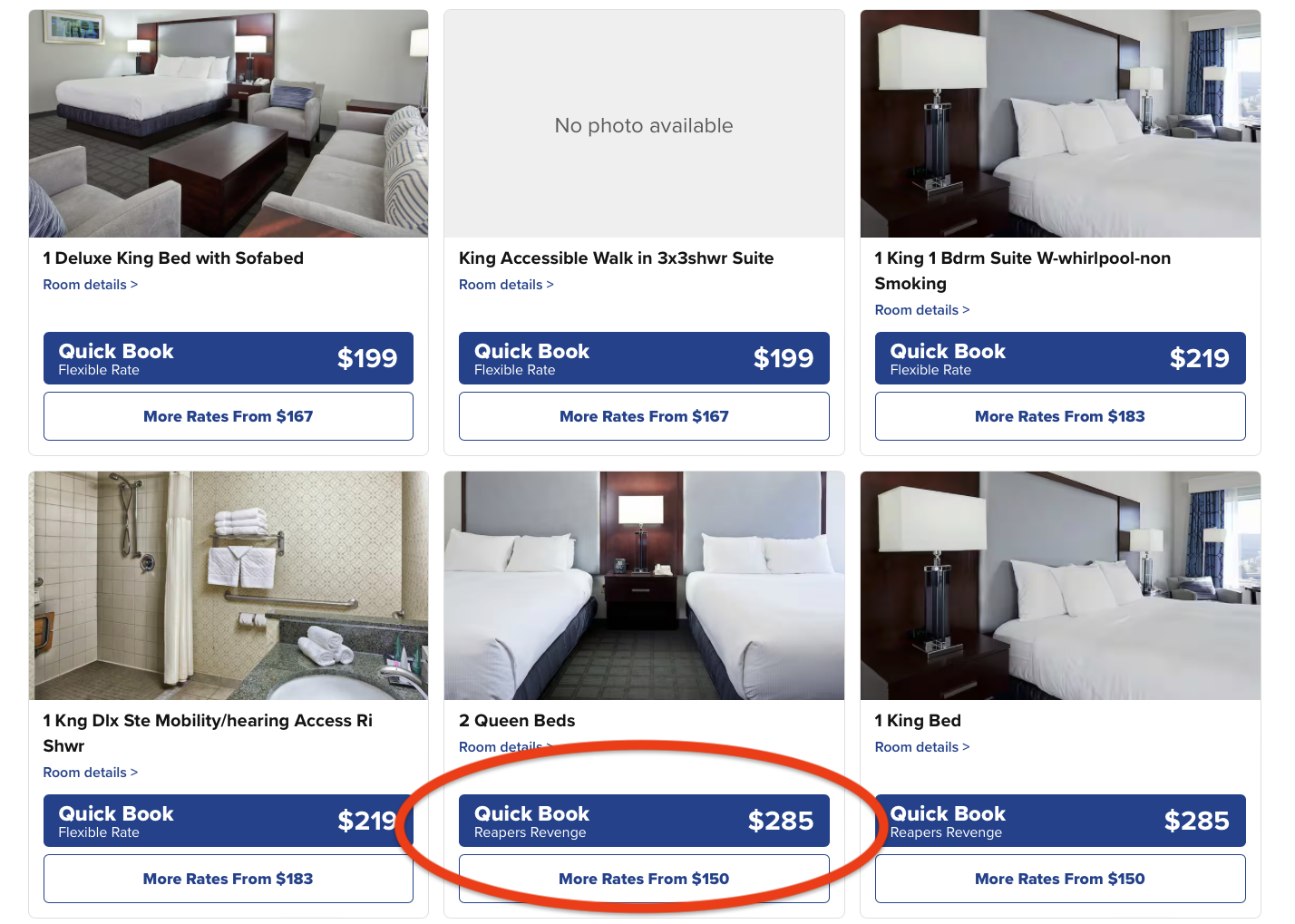Click the 2 Queen Beds room photo

(644, 586)
